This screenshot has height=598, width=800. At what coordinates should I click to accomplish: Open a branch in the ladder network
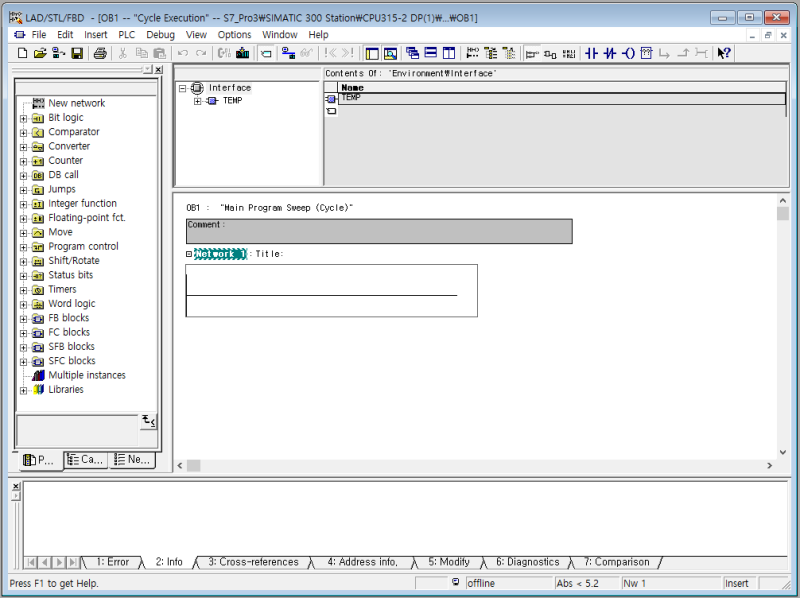coord(665,53)
